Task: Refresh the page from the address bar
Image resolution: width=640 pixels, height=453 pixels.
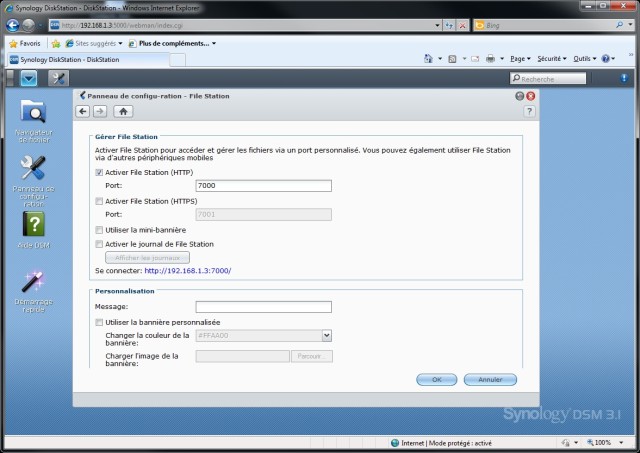Action: click(449, 25)
